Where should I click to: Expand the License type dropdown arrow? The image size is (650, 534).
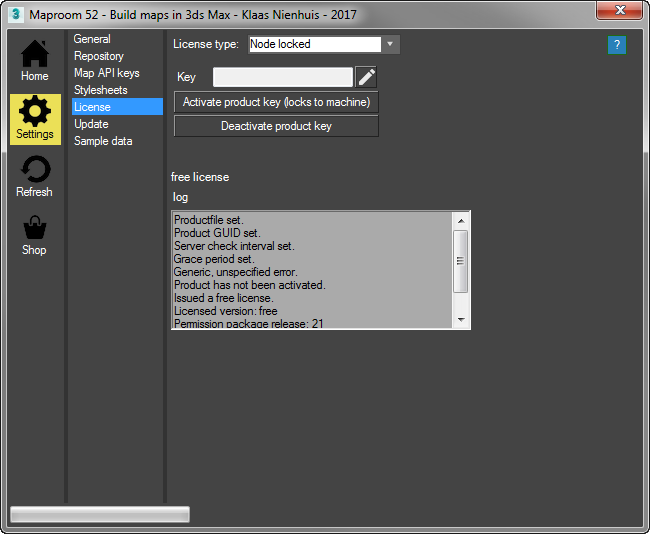point(390,44)
